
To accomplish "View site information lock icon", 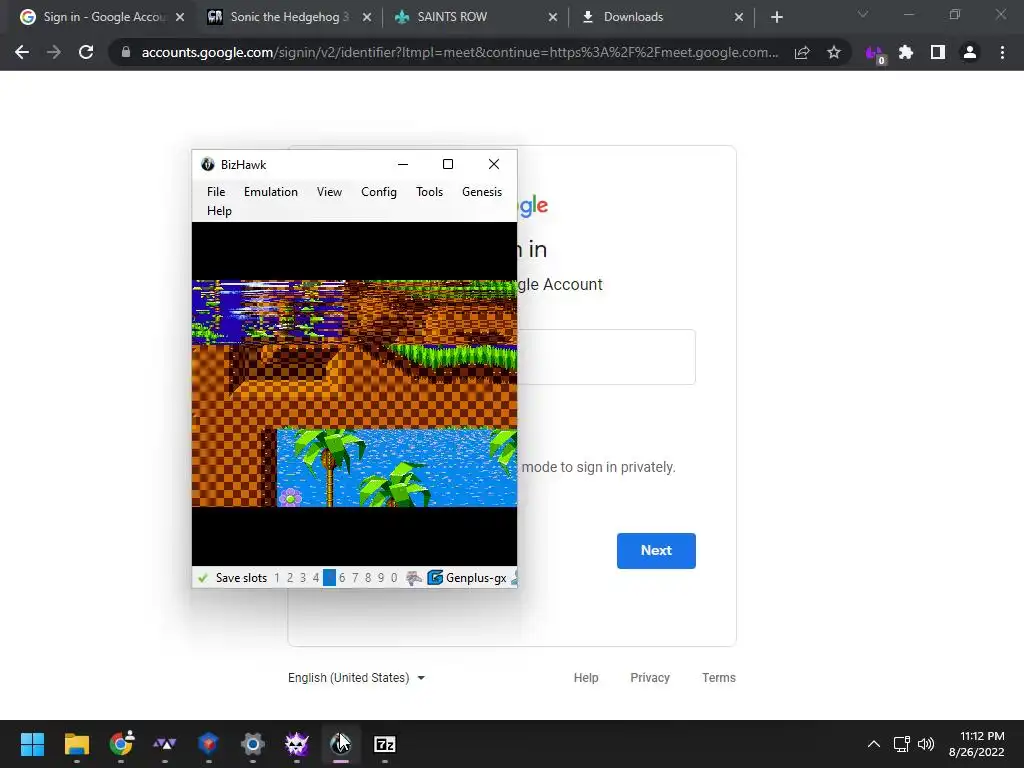I will click(126, 52).
